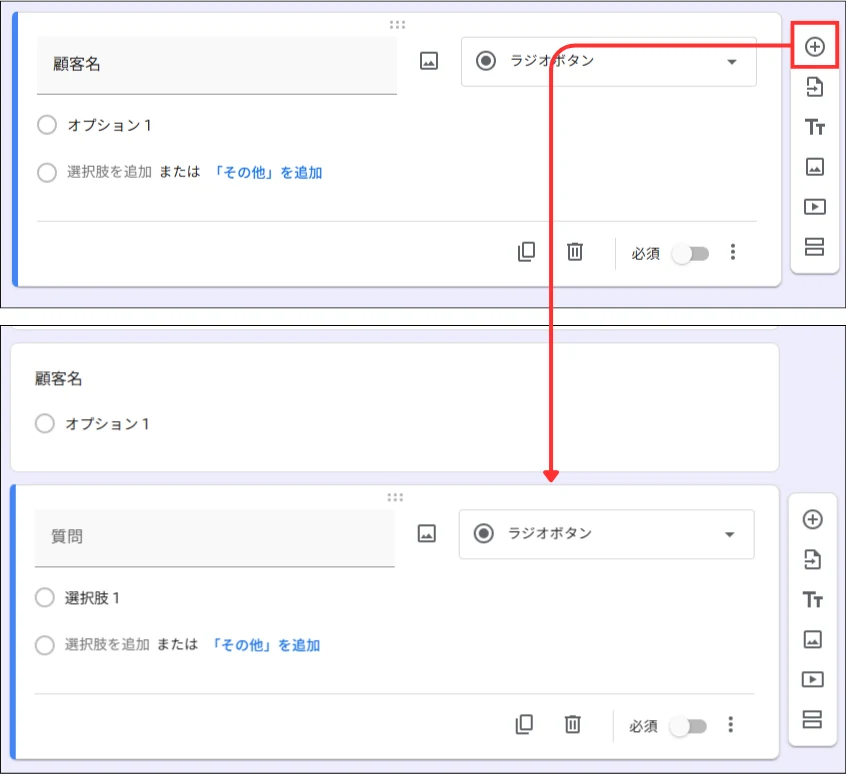The image size is (846, 774).
Task: Click add question icon in lower sidebar
Action: 812,519
